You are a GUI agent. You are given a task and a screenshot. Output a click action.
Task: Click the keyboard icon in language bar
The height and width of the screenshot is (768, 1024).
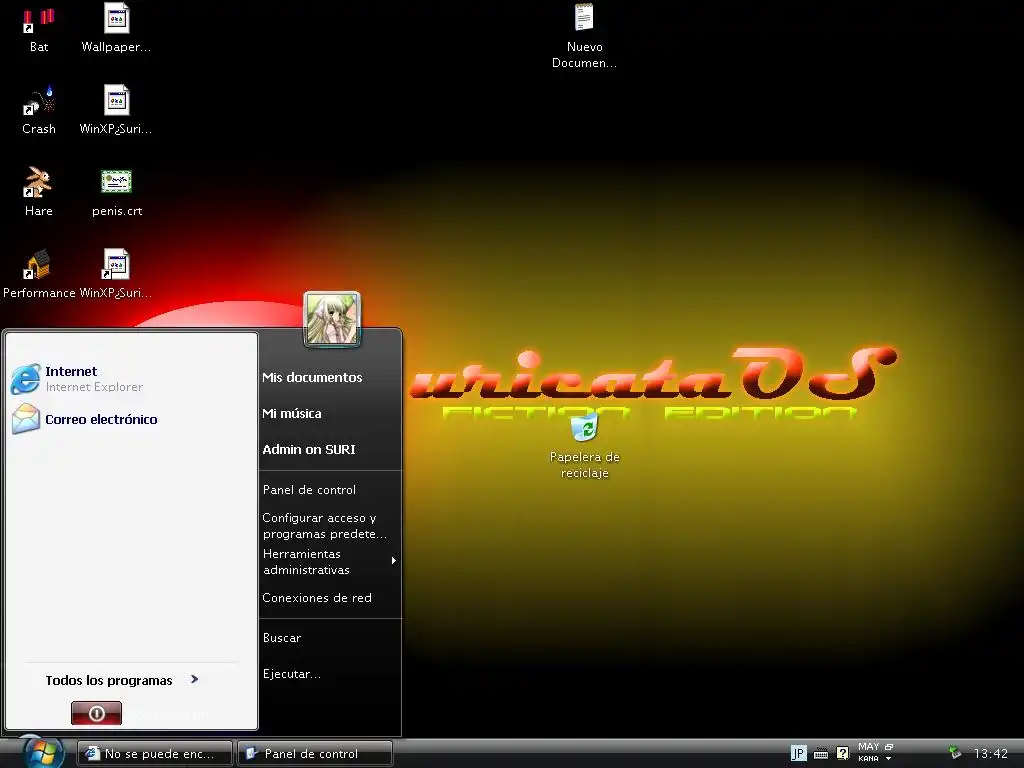(x=821, y=754)
